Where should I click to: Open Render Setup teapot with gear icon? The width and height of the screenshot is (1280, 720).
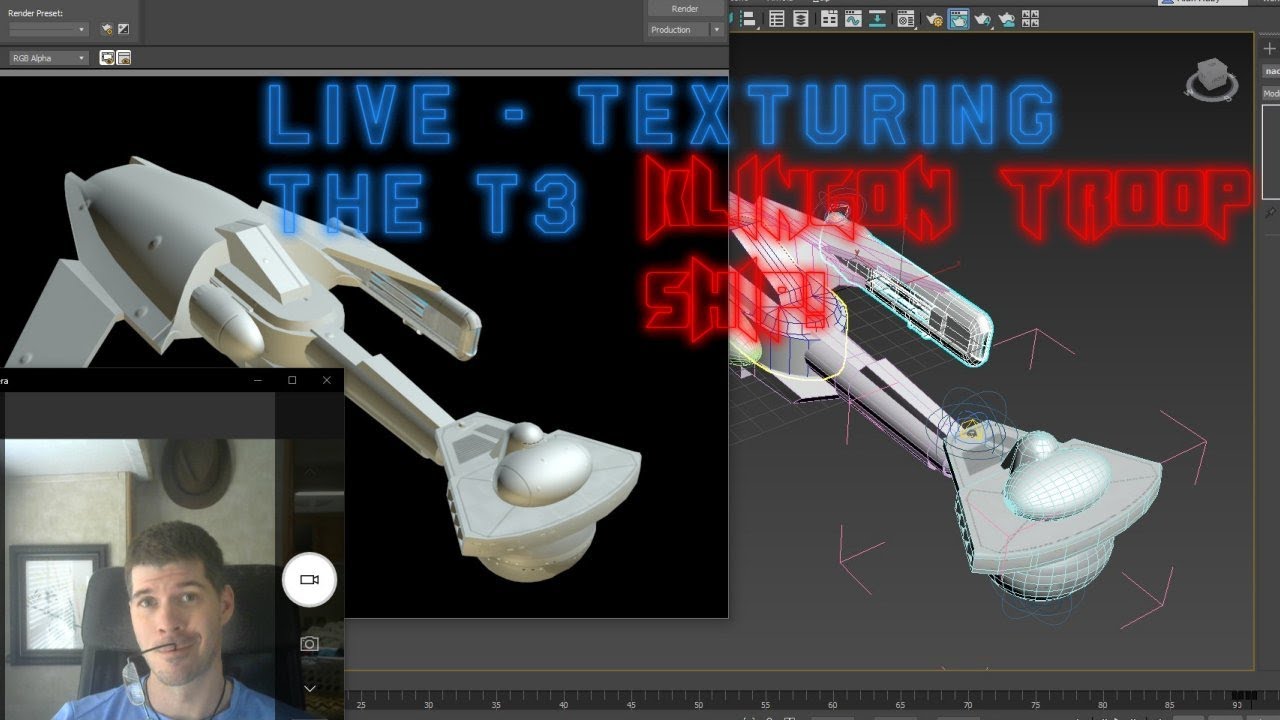point(934,18)
